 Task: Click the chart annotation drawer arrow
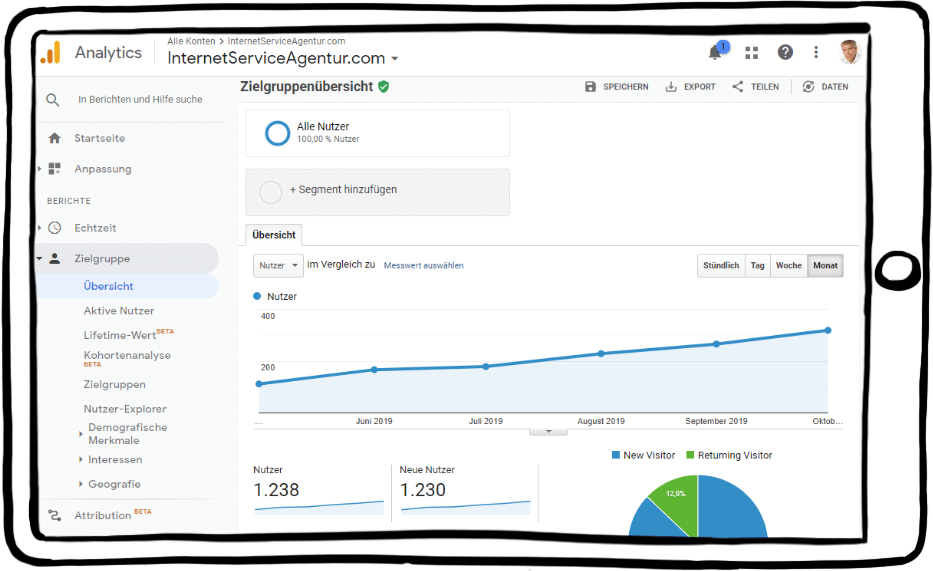click(548, 432)
